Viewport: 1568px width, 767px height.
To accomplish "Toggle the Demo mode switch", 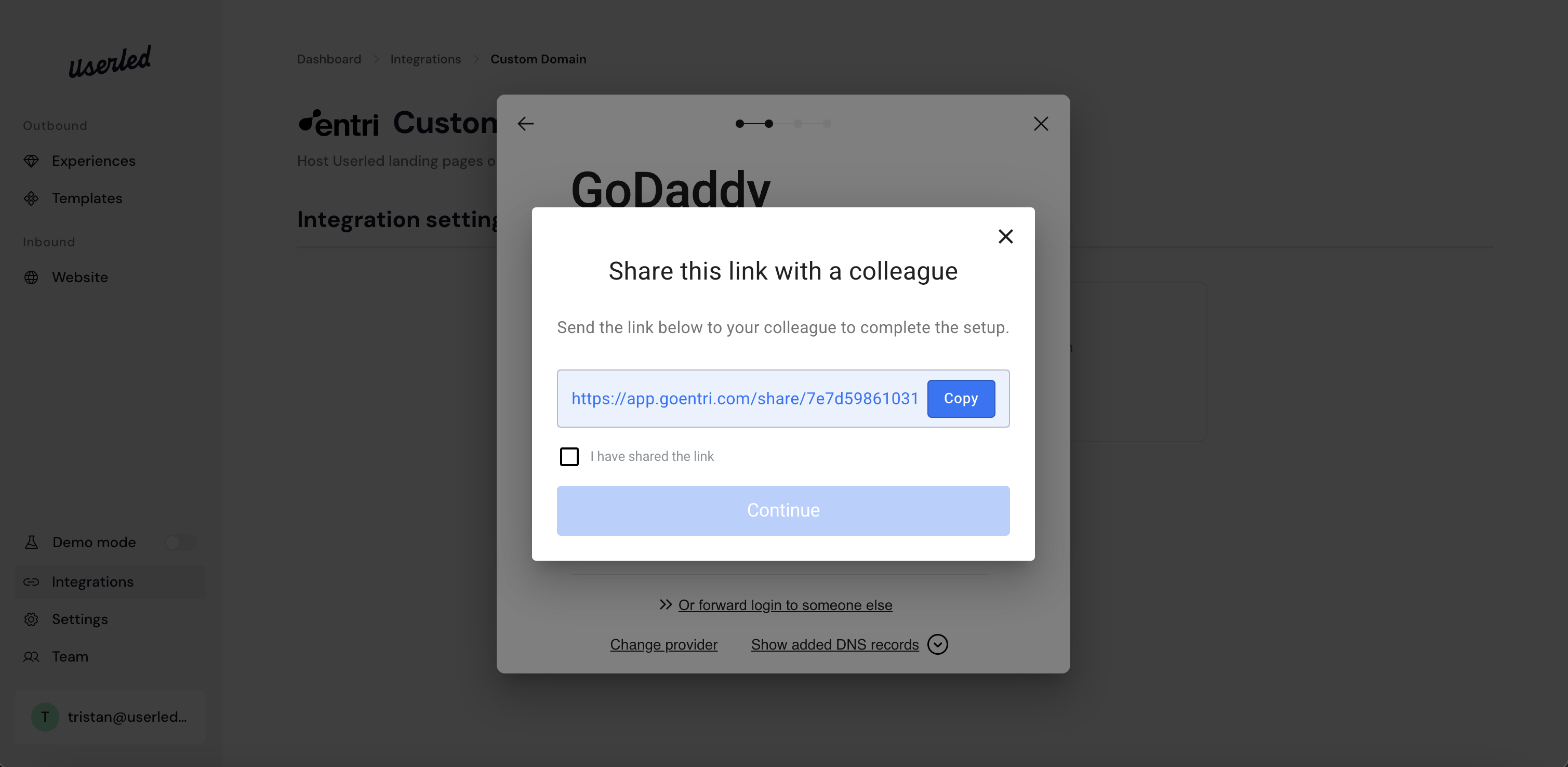I will pos(181,543).
